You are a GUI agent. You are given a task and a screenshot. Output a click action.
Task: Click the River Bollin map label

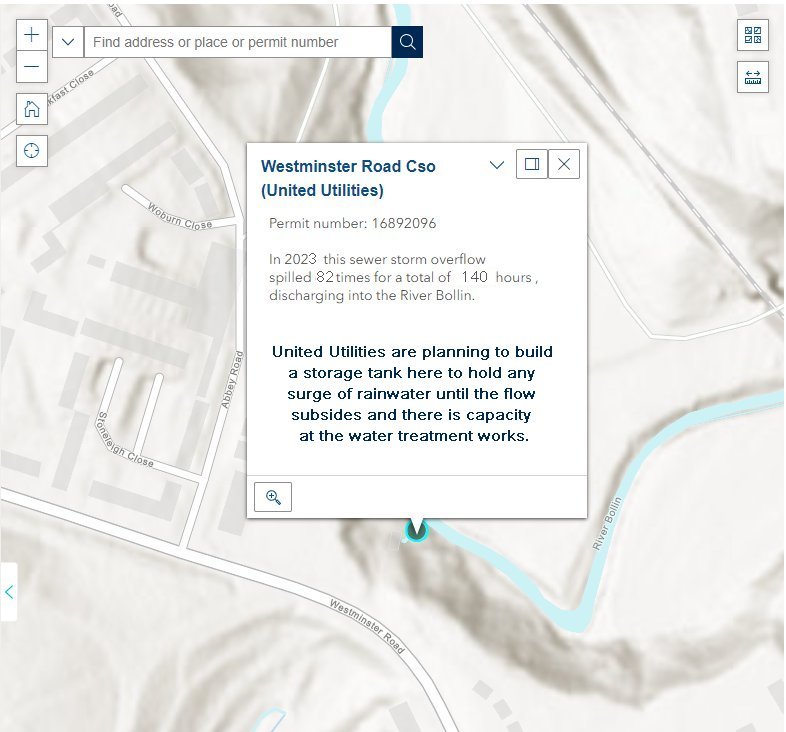coord(607,523)
